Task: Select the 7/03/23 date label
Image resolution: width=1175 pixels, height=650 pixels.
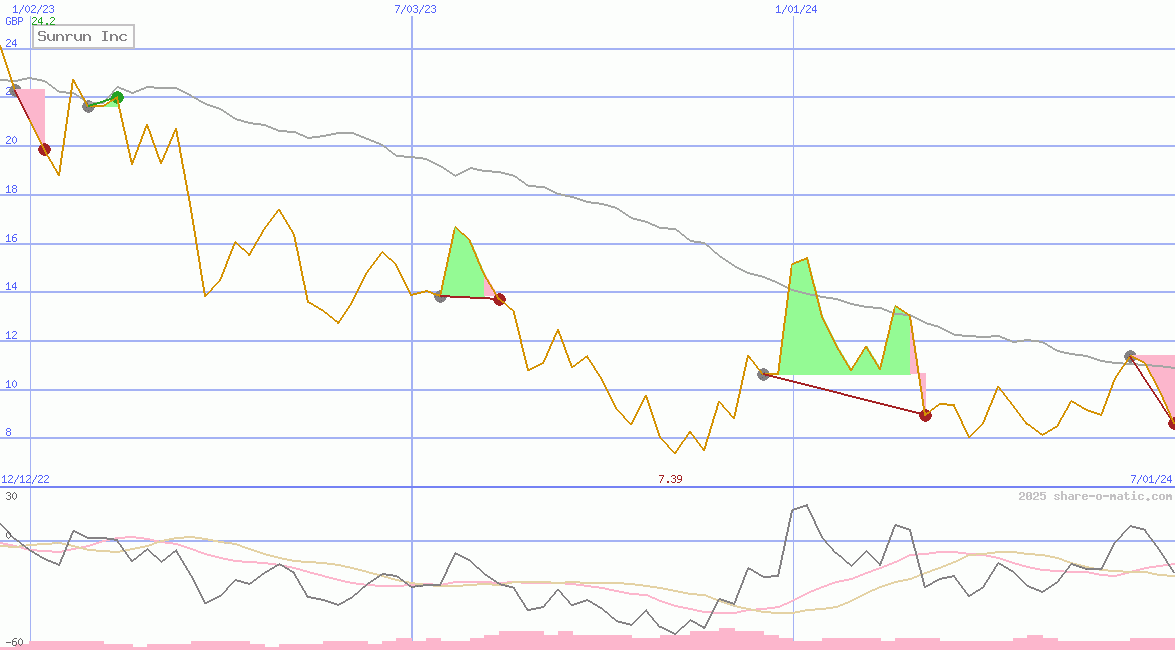Action: click(x=416, y=9)
